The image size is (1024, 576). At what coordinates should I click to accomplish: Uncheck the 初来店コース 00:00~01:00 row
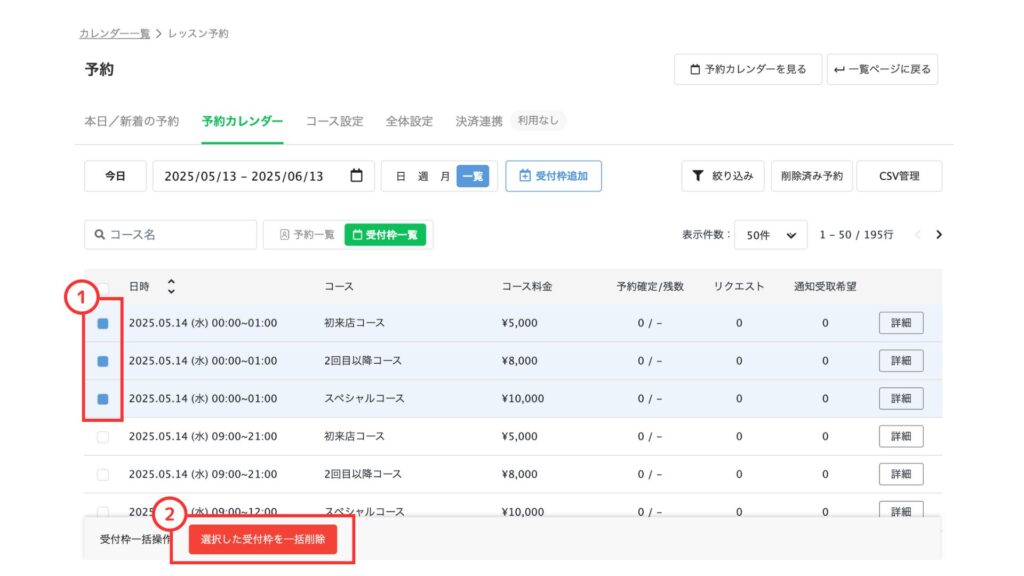pos(103,323)
